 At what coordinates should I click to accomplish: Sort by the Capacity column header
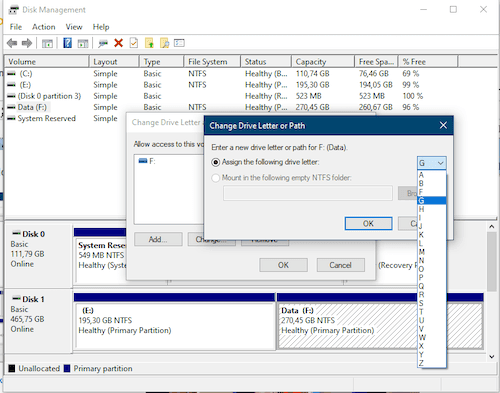323,62
